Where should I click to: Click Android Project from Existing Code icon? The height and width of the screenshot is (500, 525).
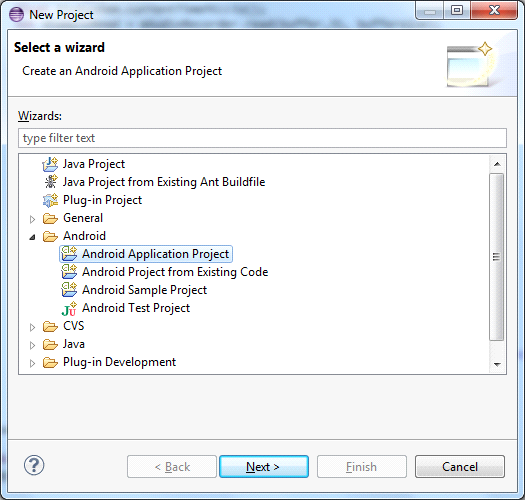coord(69,272)
